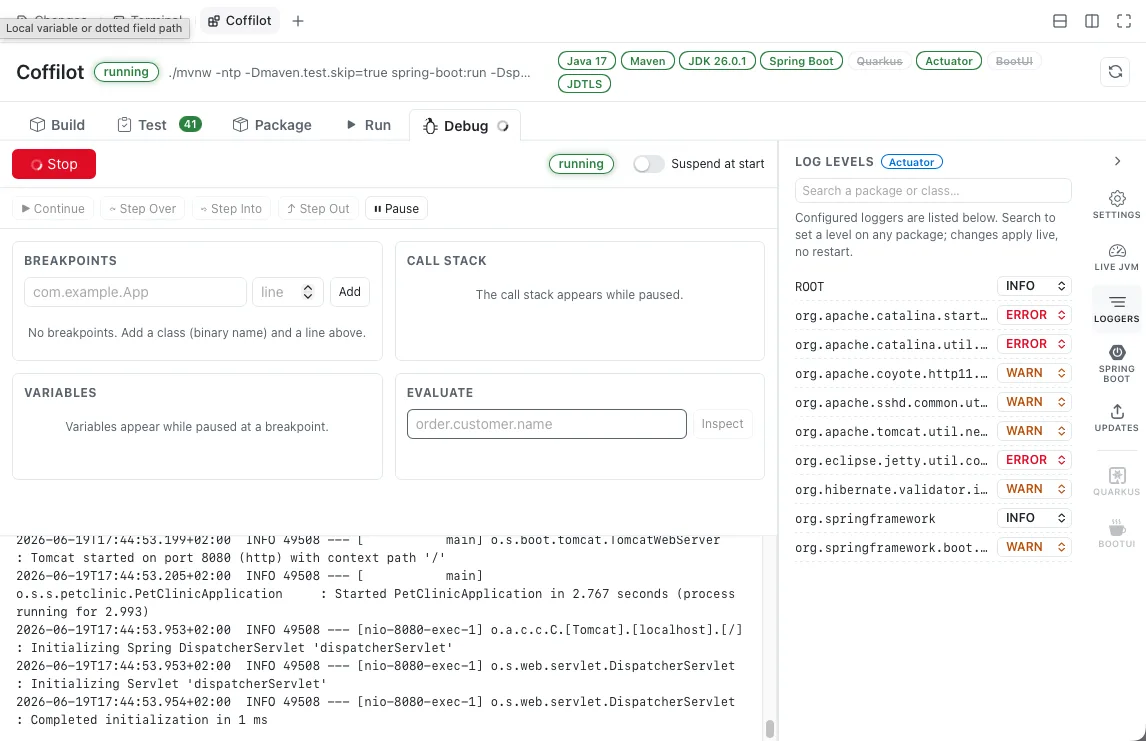This screenshot has width=1146, height=741.
Task: Click the Step Into button
Action: (231, 208)
